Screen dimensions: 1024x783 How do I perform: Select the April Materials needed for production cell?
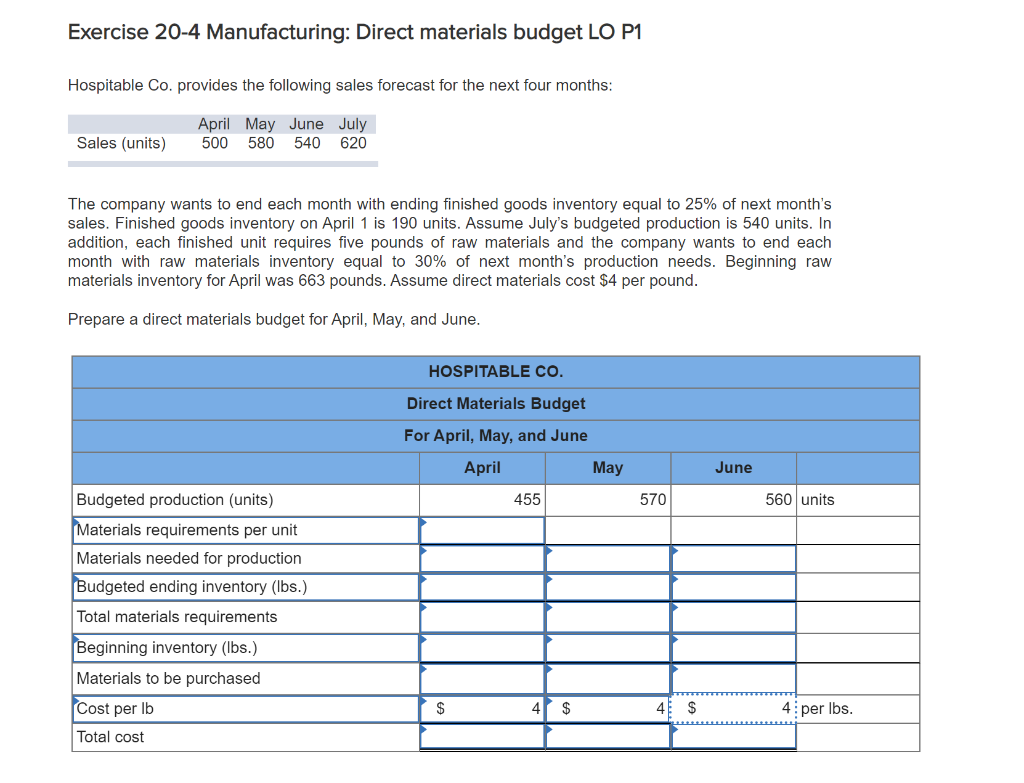[482, 558]
